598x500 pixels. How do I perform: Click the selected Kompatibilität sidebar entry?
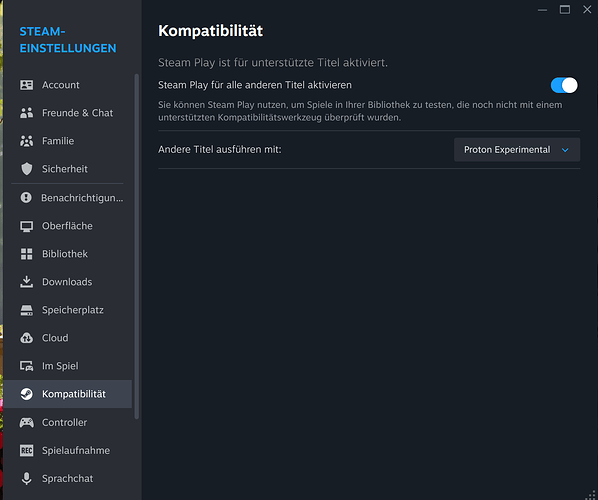(68, 394)
